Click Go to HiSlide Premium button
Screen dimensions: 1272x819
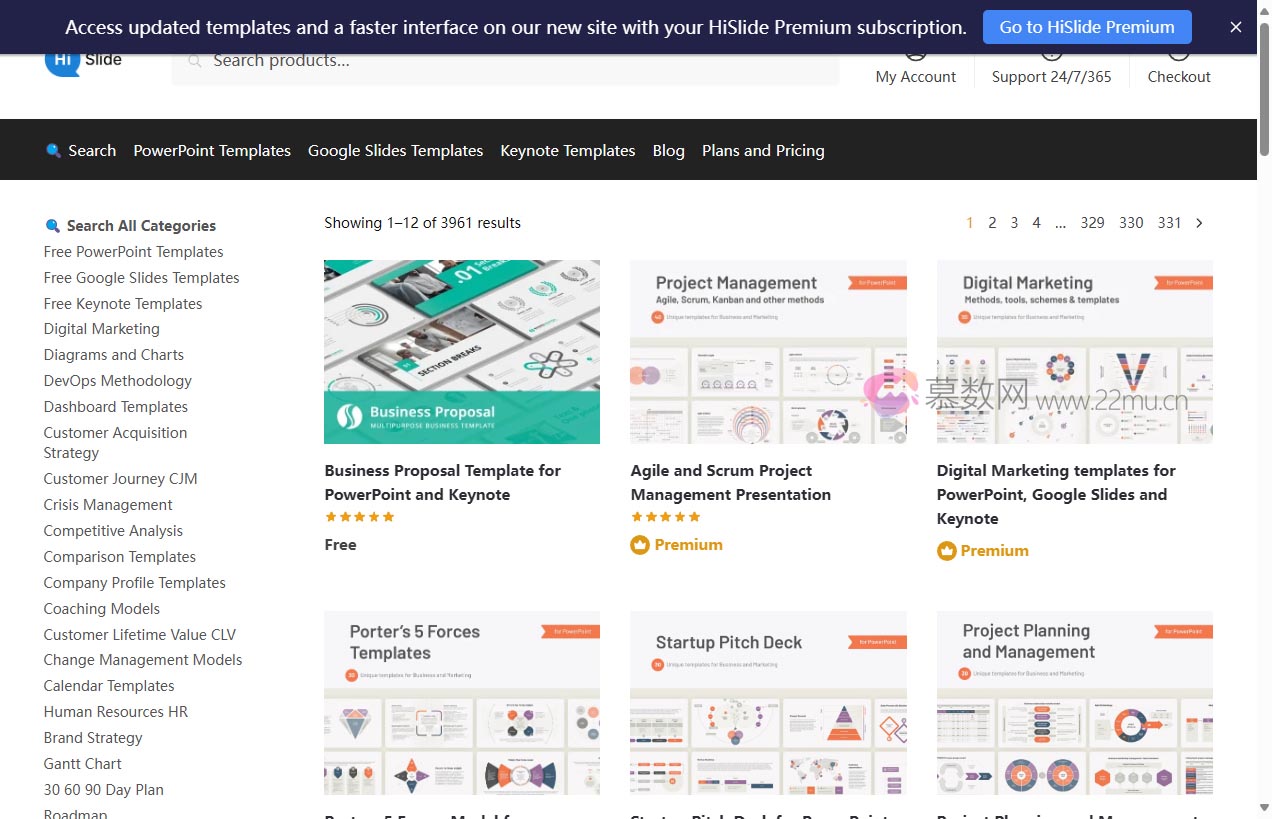[x=1087, y=27]
